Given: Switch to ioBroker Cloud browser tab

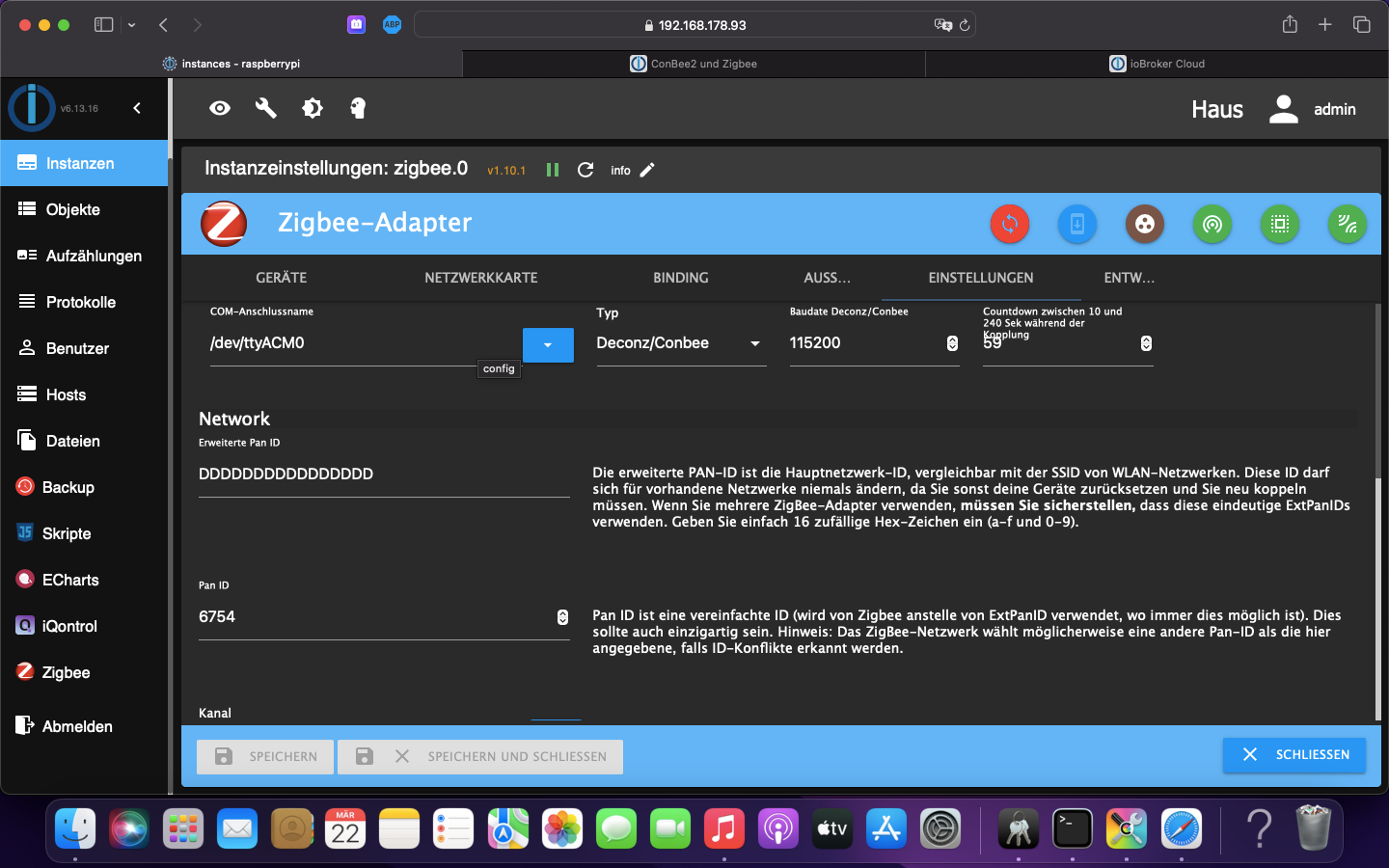Looking at the screenshot, I should [1157, 64].
